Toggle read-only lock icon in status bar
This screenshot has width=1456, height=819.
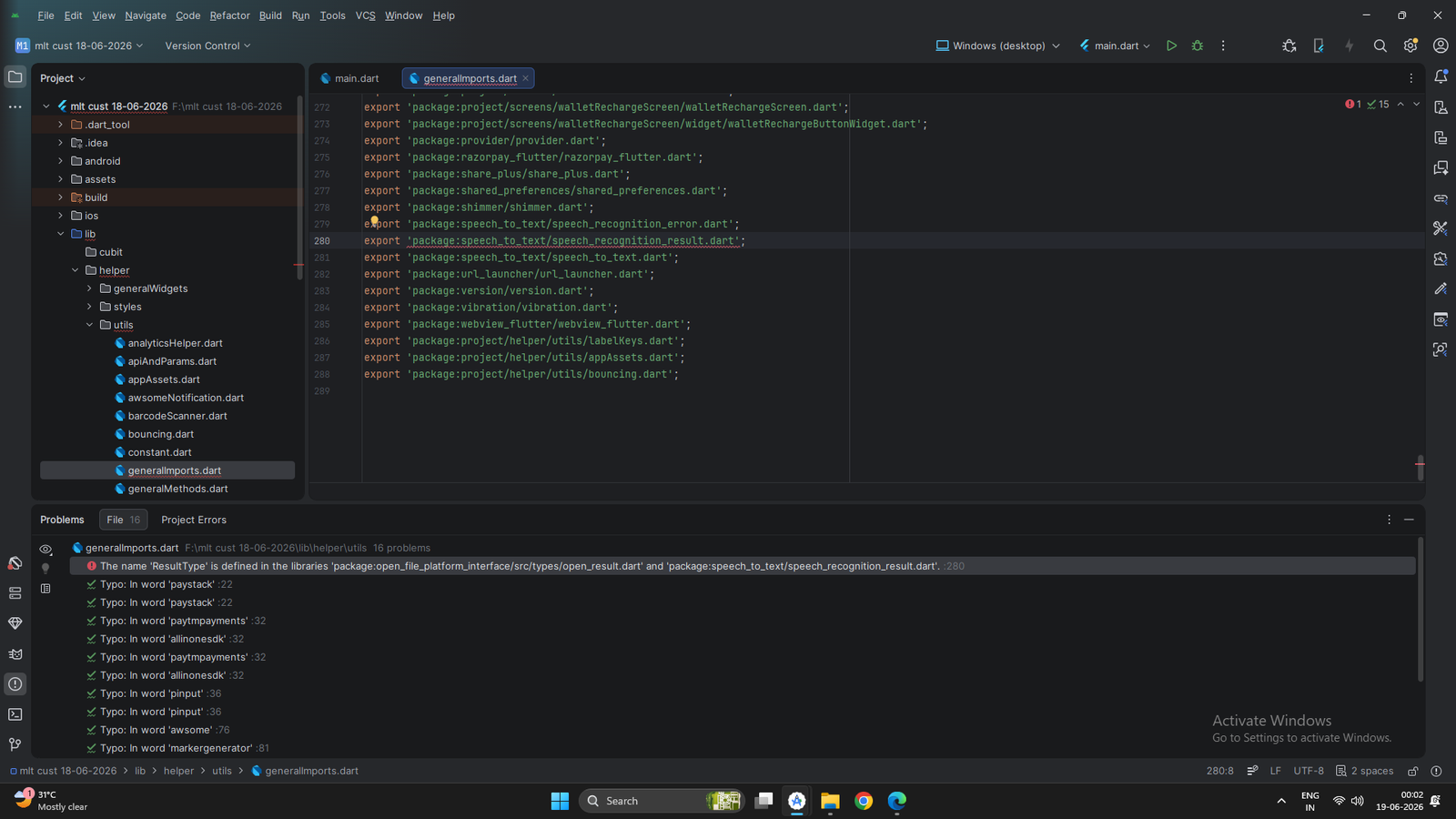click(1413, 771)
